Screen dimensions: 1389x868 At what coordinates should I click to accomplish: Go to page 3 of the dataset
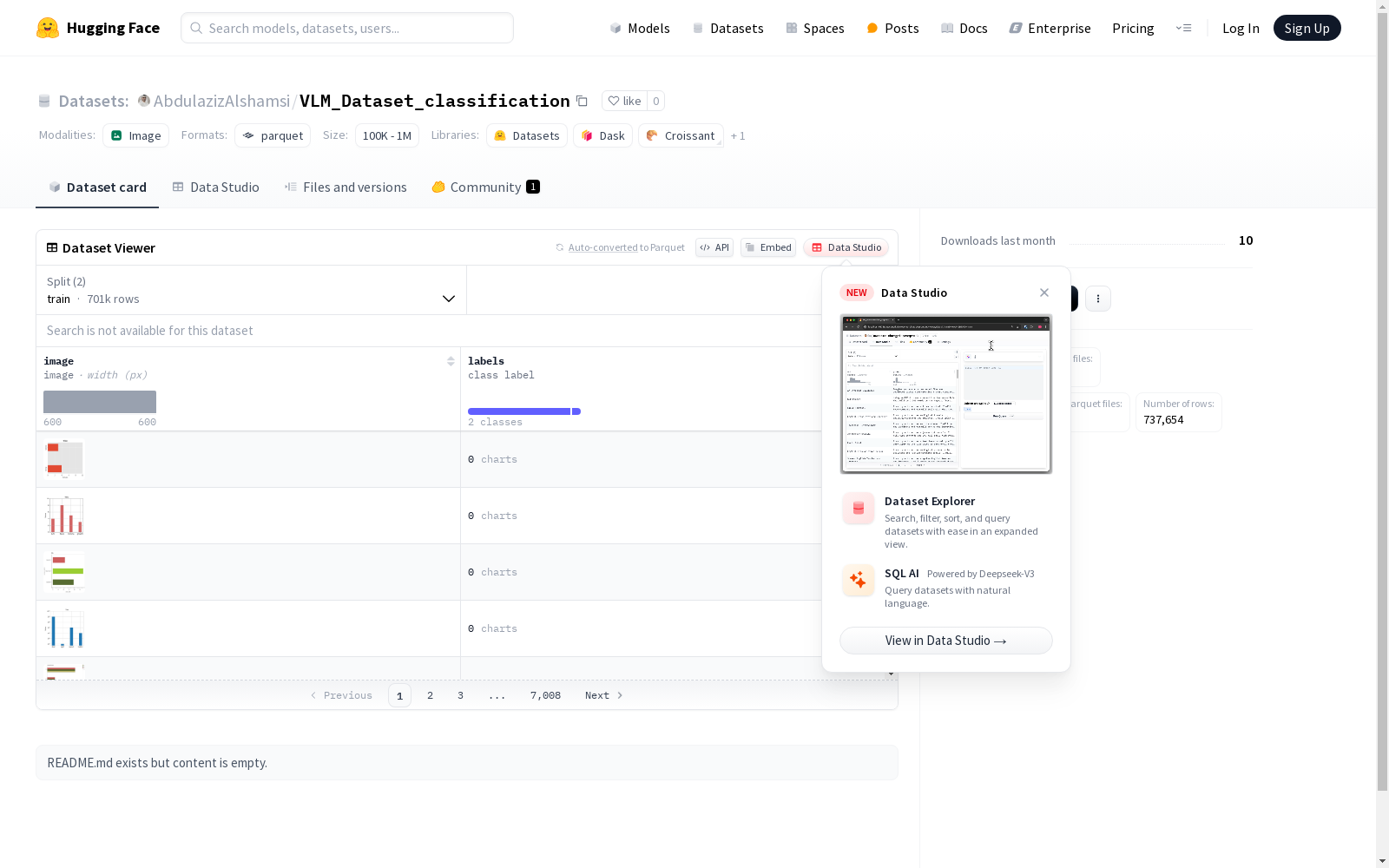coord(460,695)
